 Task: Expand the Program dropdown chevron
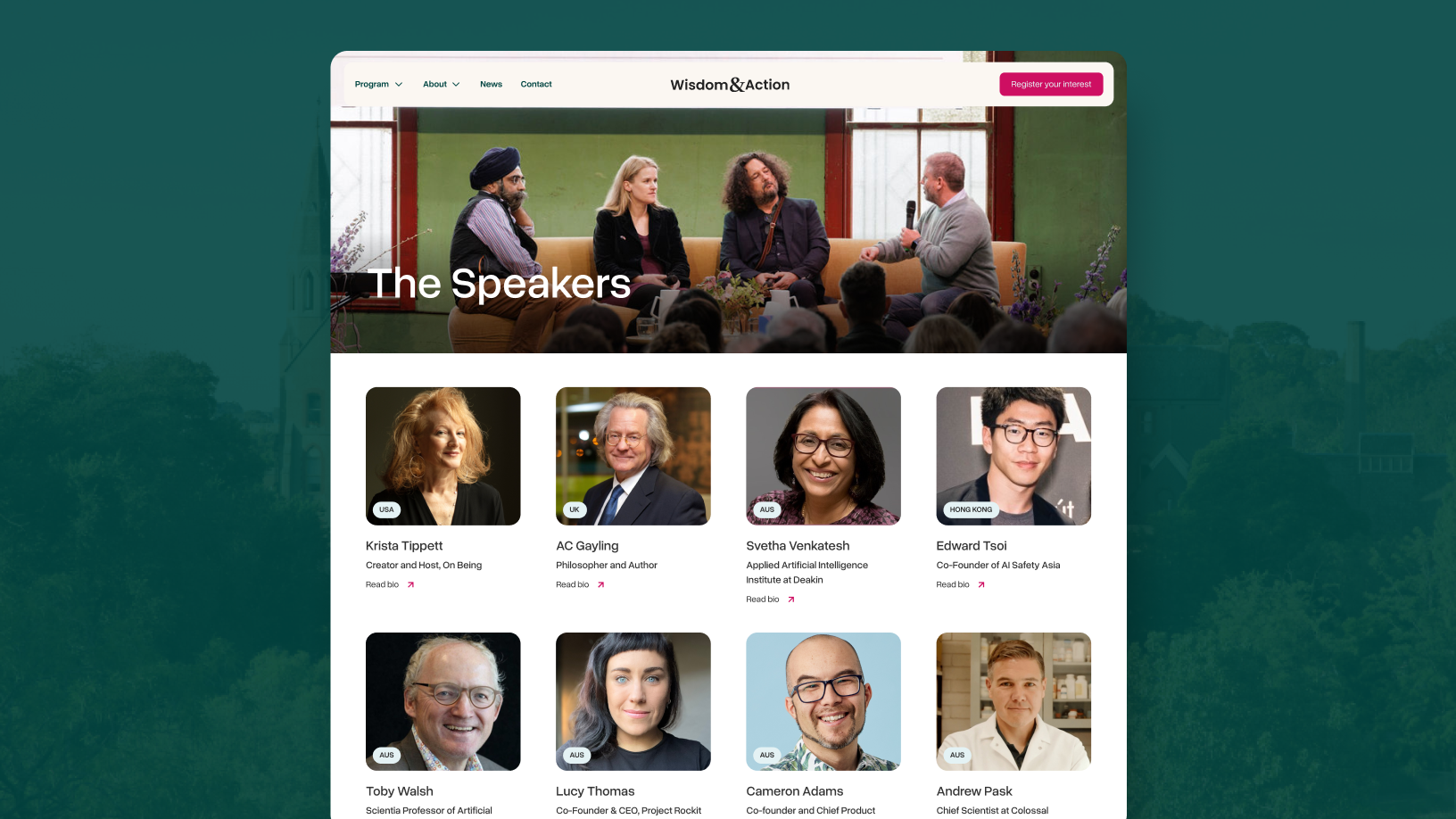tap(399, 85)
